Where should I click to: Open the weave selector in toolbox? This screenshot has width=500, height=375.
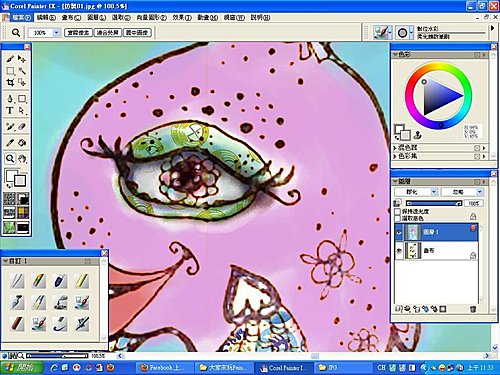[23, 213]
